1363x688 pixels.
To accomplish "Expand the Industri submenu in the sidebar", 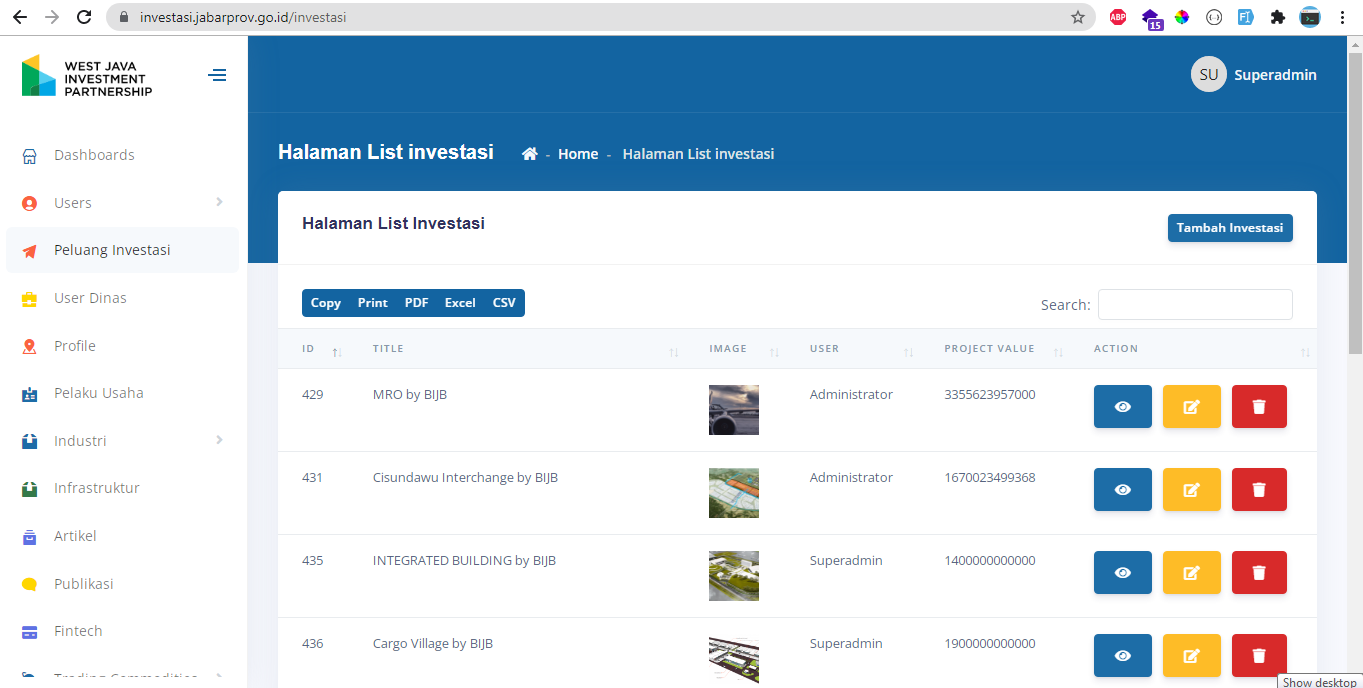I will click(x=219, y=441).
